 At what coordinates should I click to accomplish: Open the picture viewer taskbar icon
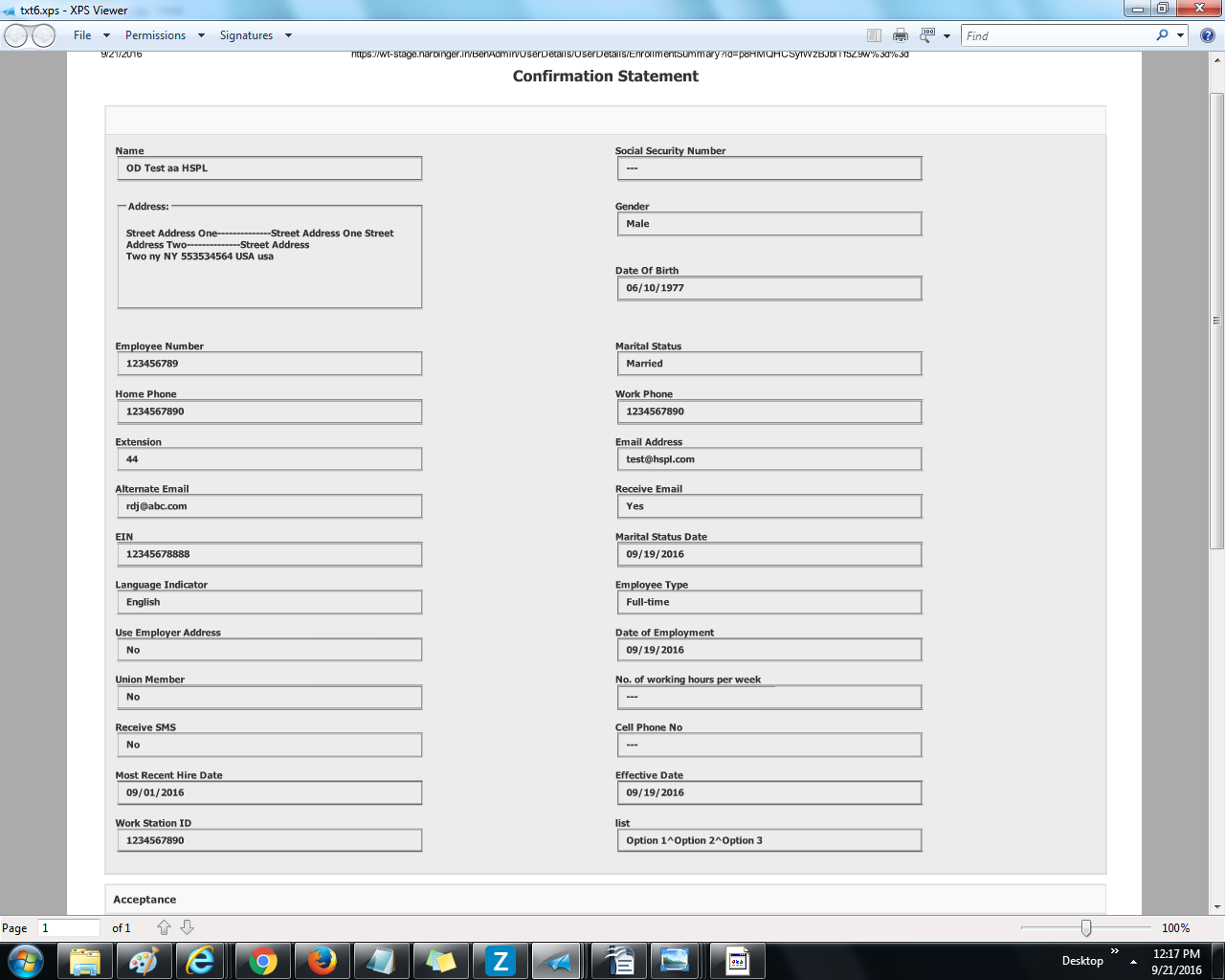click(x=675, y=961)
